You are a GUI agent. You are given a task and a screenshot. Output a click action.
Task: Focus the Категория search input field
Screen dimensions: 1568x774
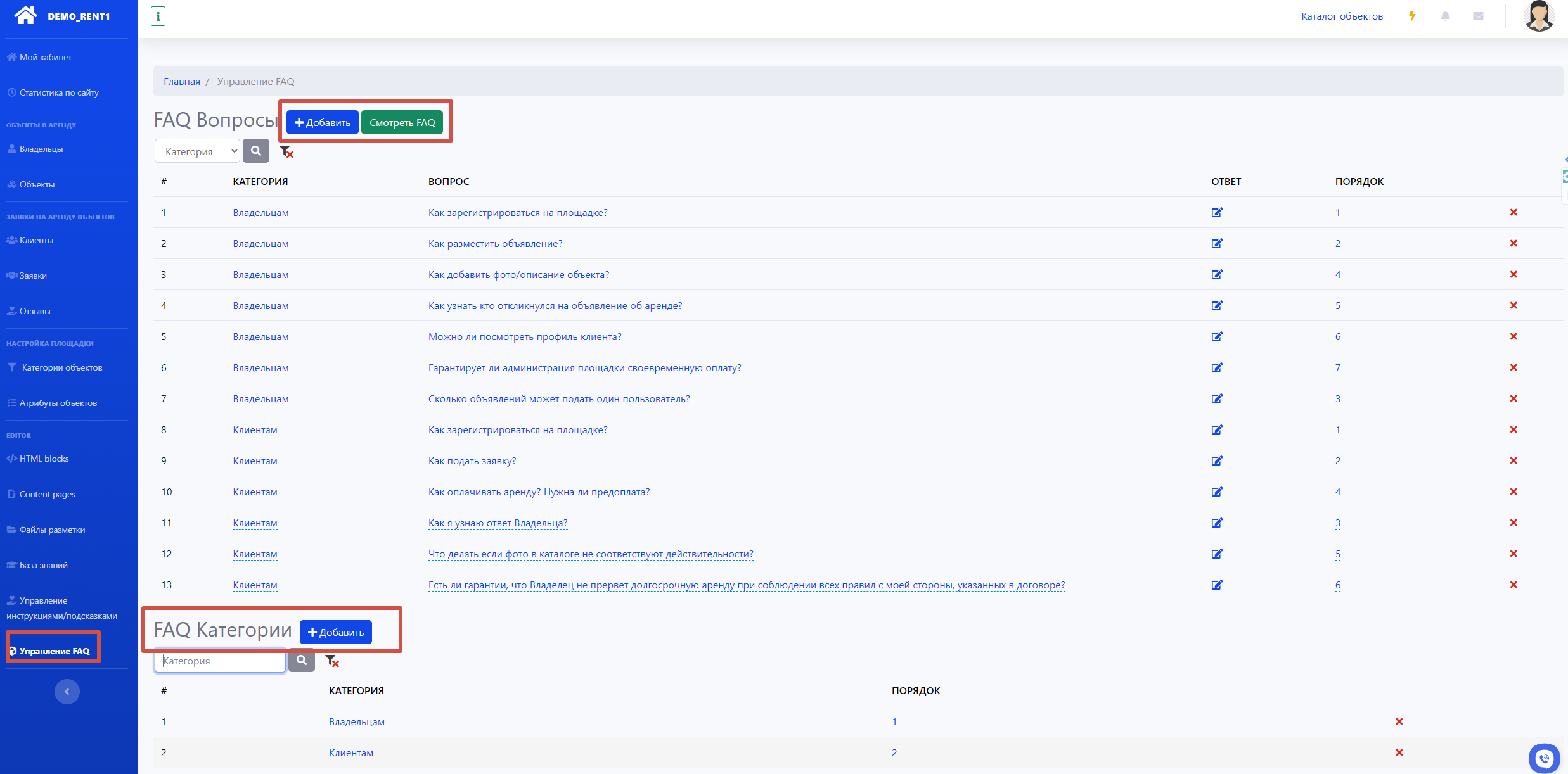coord(220,661)
